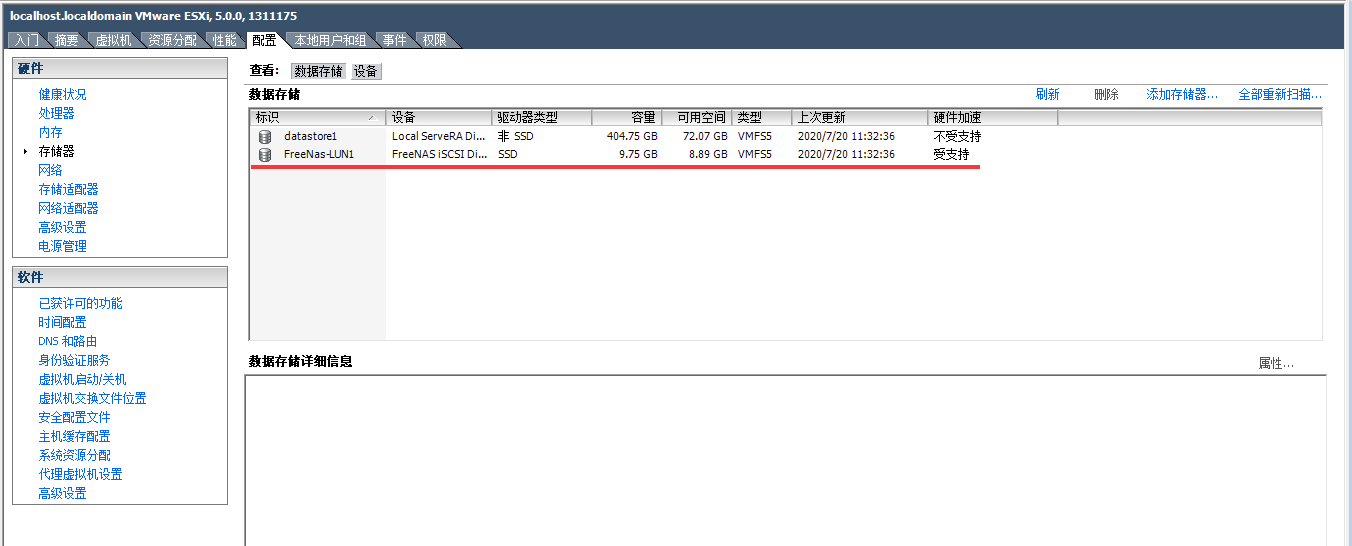Image resolution: width=1352 pixels, height=546 pixels.
Task: Switch to the 摘要 tab
Action: (67, 40)
